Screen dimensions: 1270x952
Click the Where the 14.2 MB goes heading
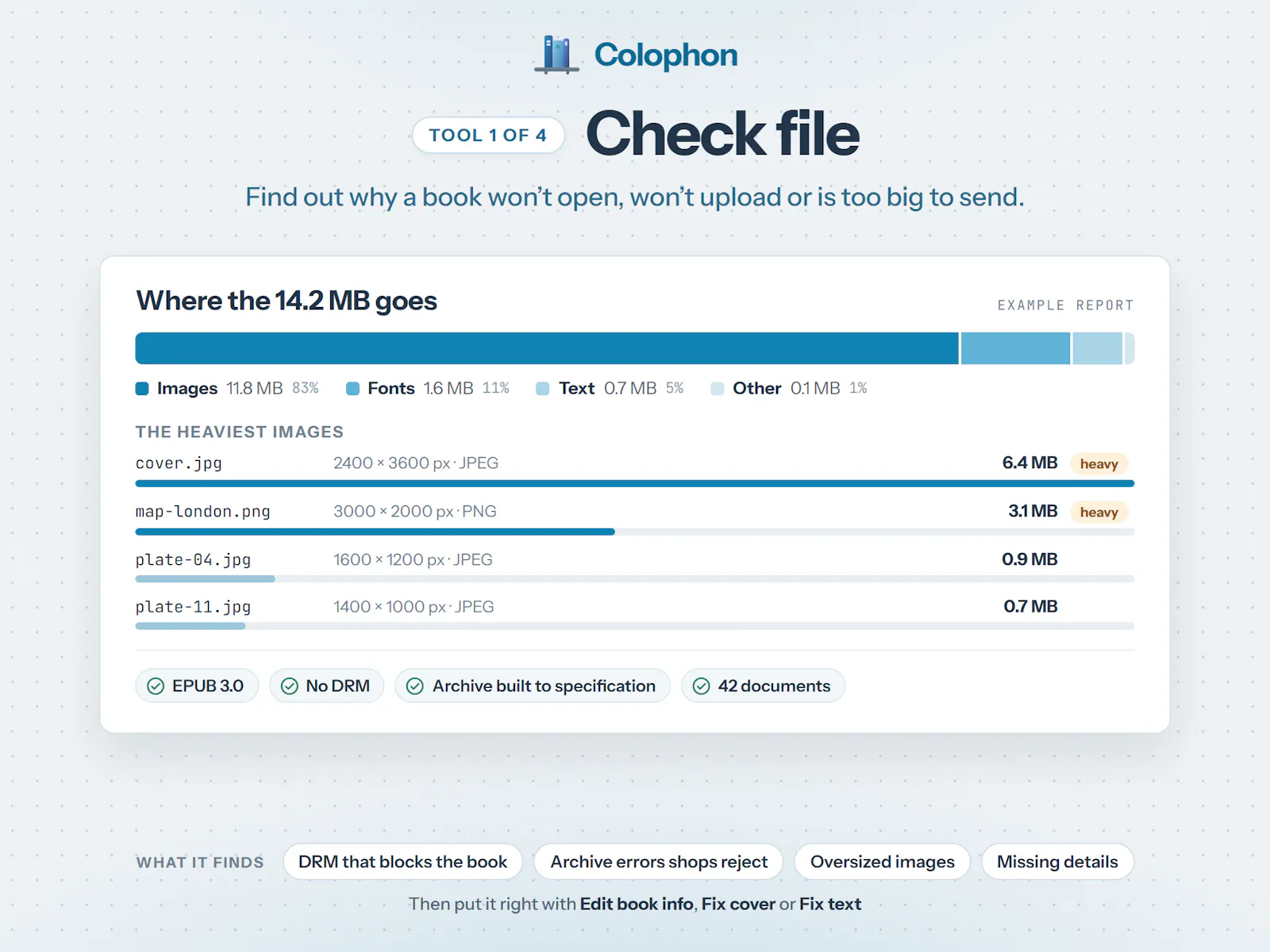pyautogui.click(x=287, y=301)
